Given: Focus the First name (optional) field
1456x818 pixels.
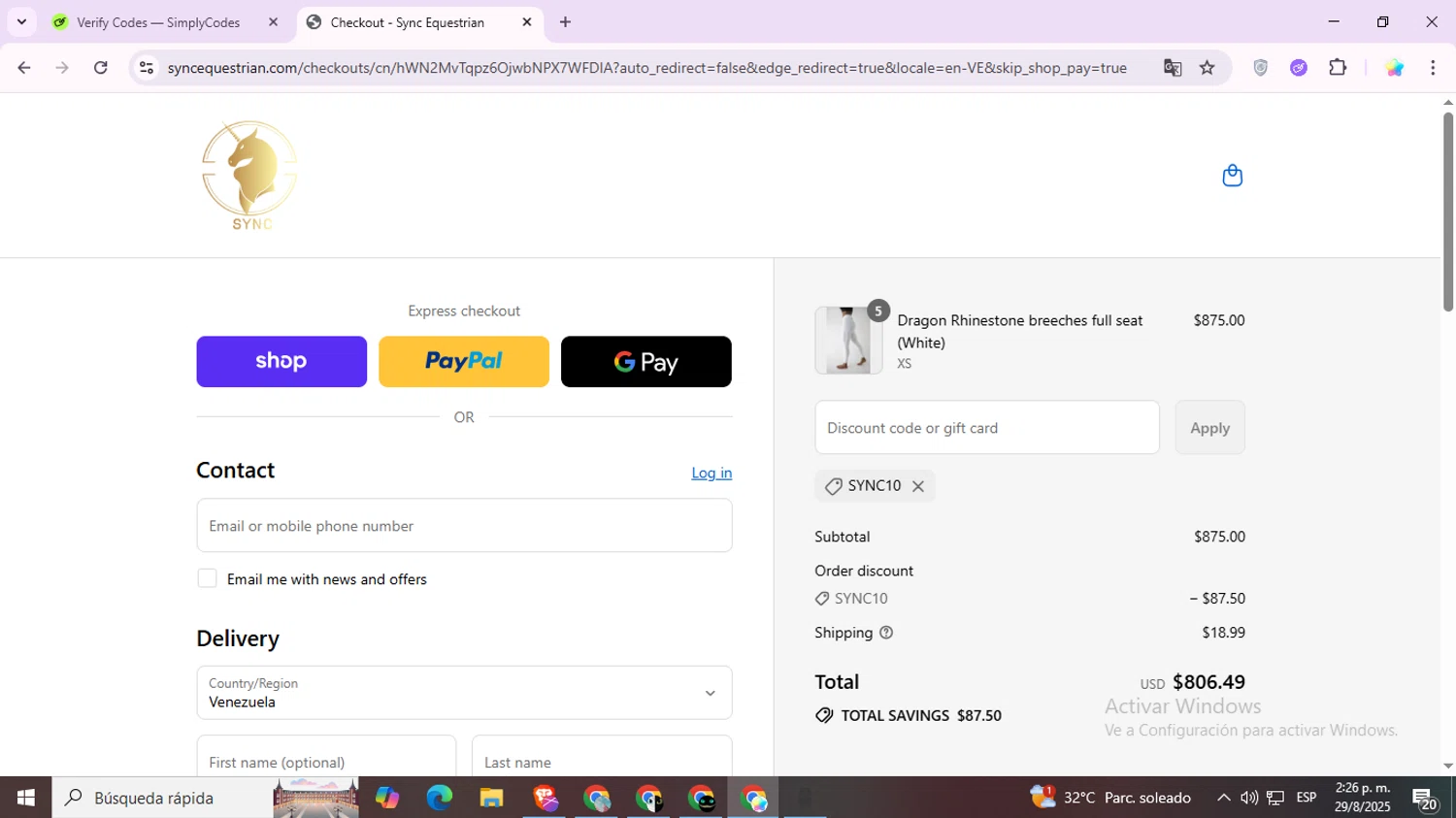Looking at the screenshot, I should click(x=326, y=757).
